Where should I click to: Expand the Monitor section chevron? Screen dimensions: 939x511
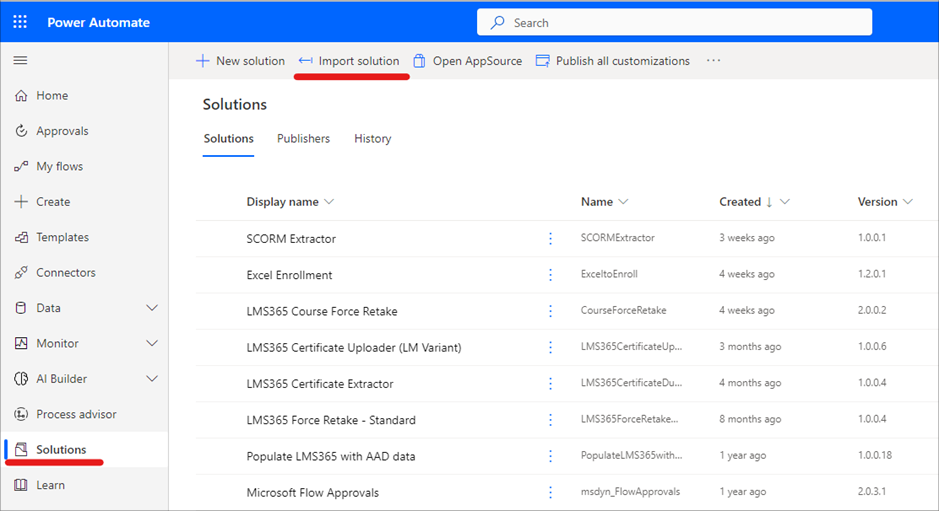click(152, 344)
